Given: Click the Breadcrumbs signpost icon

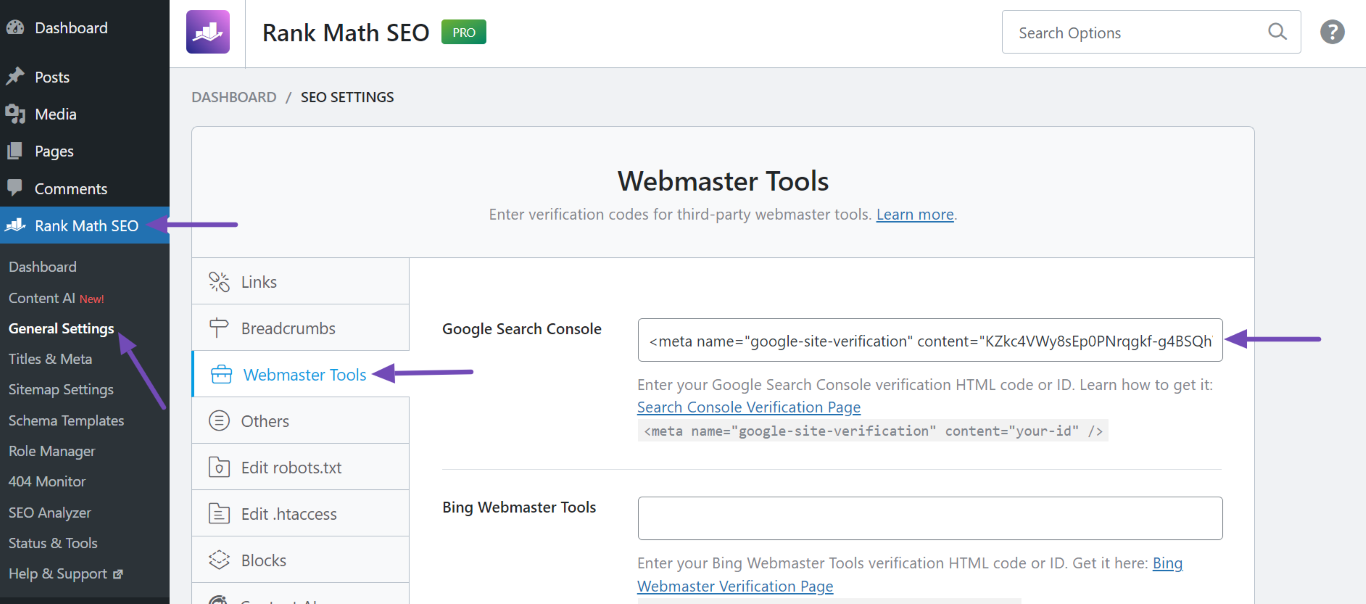Looking at the screenshot, I should pyautogui.click(x=219, y=328).
